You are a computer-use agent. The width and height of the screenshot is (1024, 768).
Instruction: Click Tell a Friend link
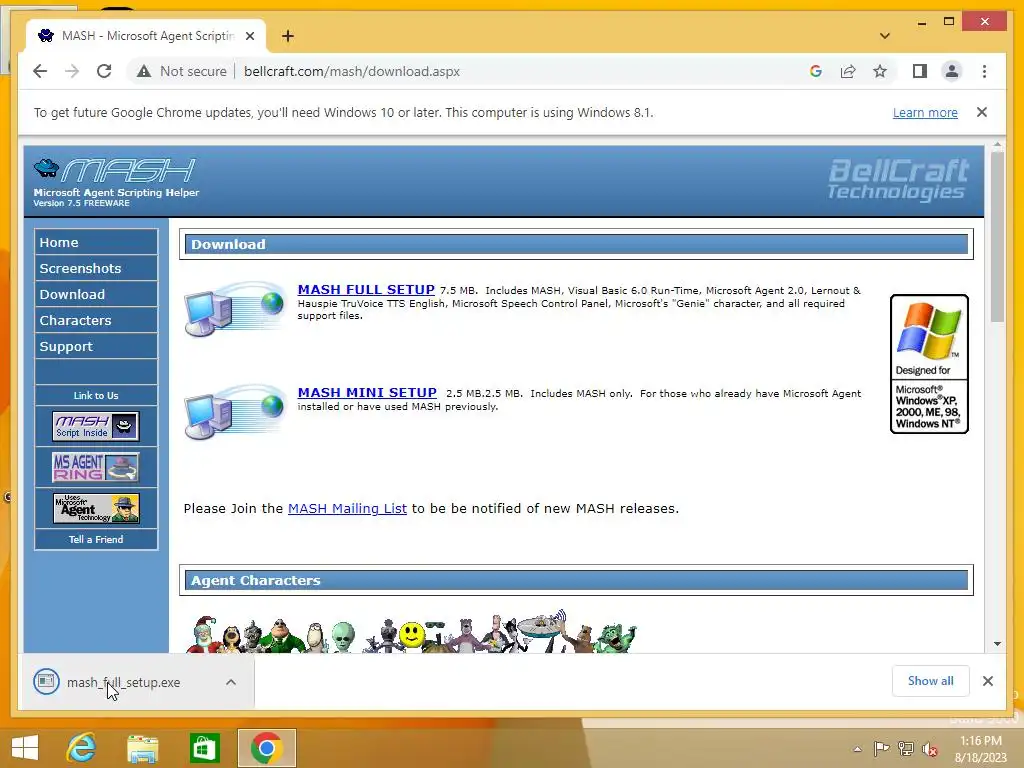(96, 539)
